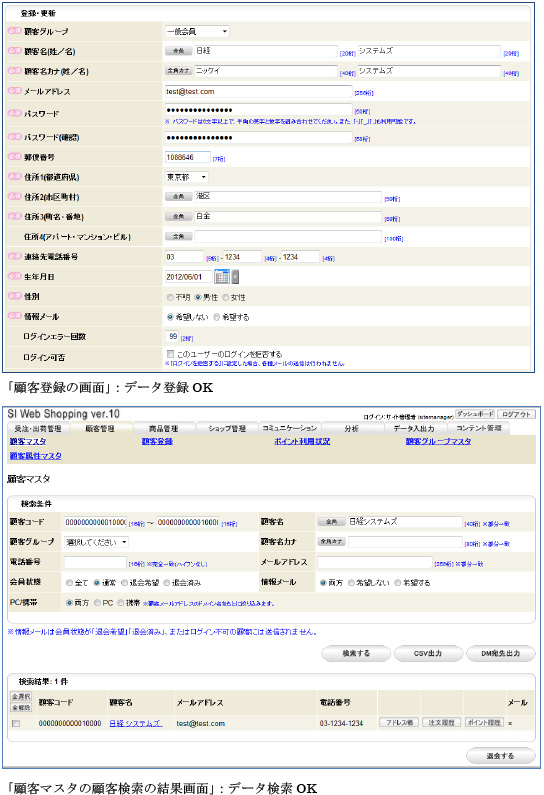
Task: Click the ポイント履歴 button in result row
Action: [x=484, y=722]
